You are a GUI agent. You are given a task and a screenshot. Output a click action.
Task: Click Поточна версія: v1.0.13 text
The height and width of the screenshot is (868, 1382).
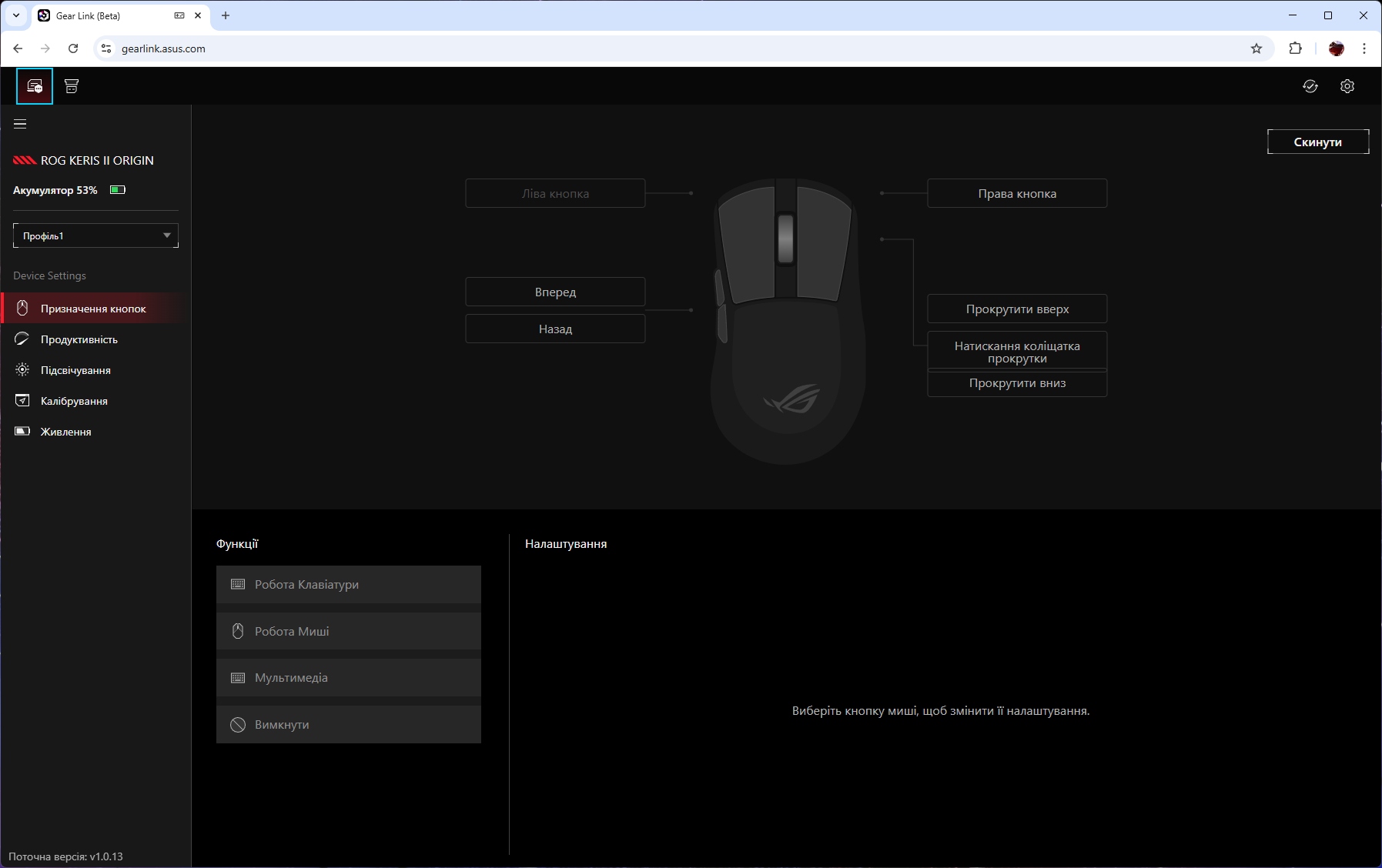point(65,856)
